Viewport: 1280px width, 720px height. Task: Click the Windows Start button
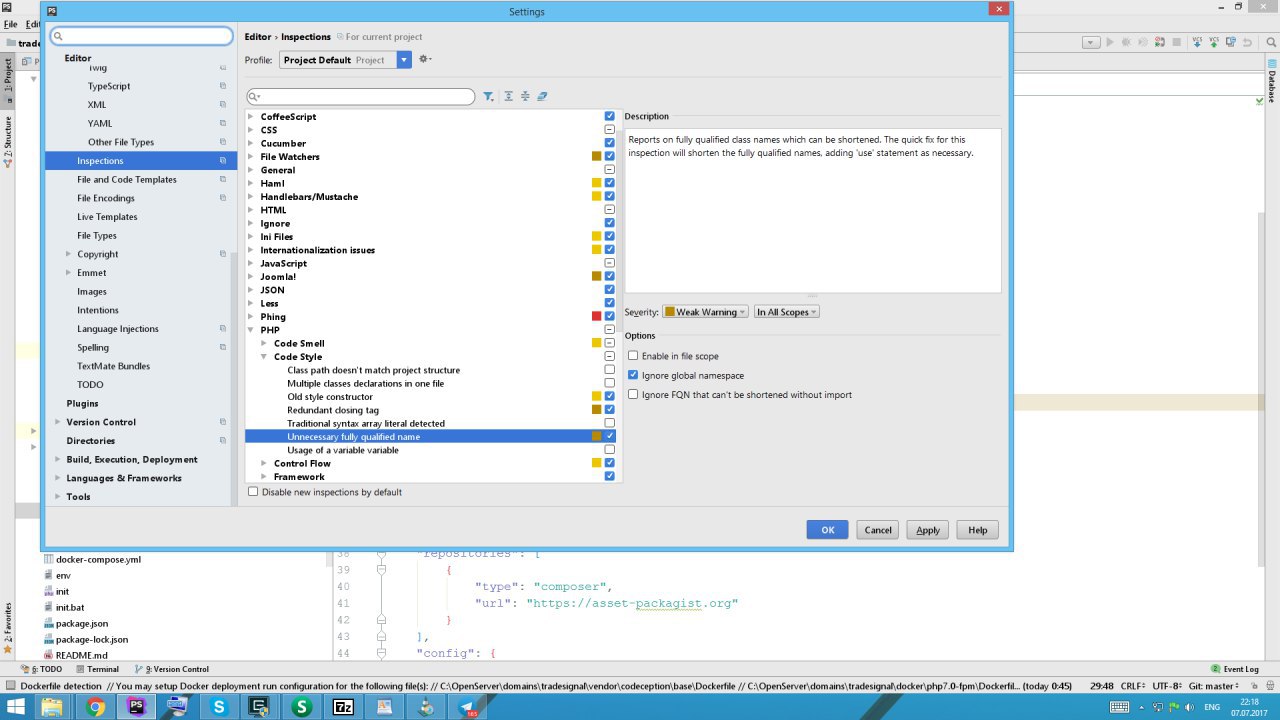(x=16, y=707)
